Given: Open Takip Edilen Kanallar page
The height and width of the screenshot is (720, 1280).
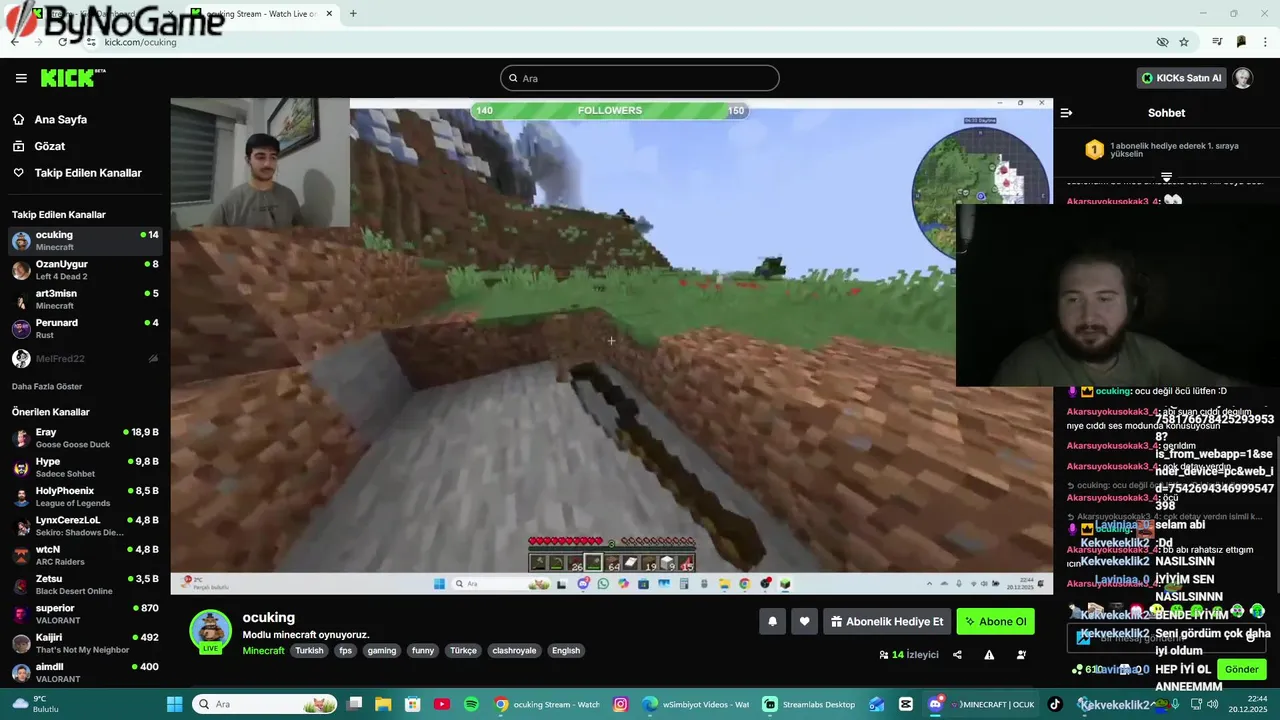Looking at the screenshot, I should [x=88, y=173].
